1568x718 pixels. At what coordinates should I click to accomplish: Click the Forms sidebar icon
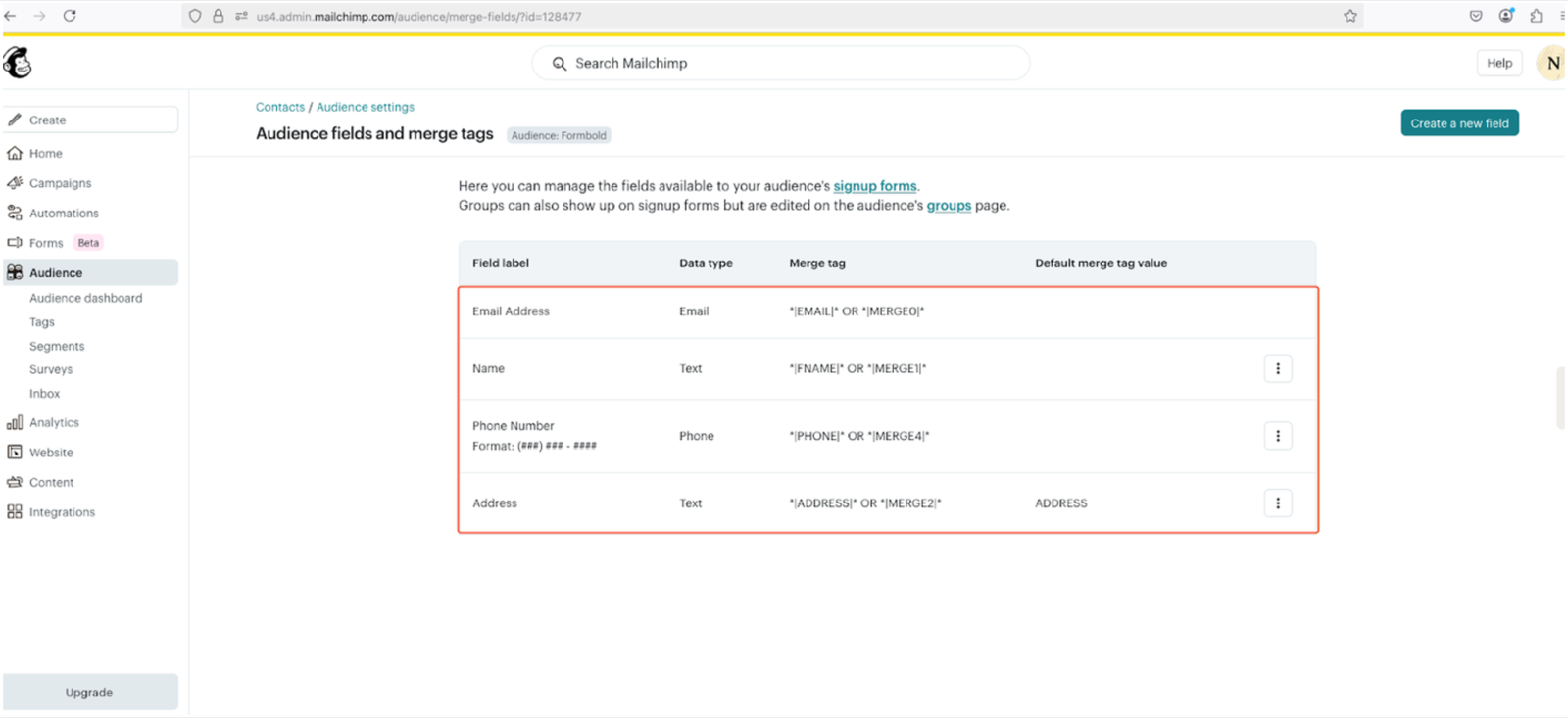coord(15,242)
